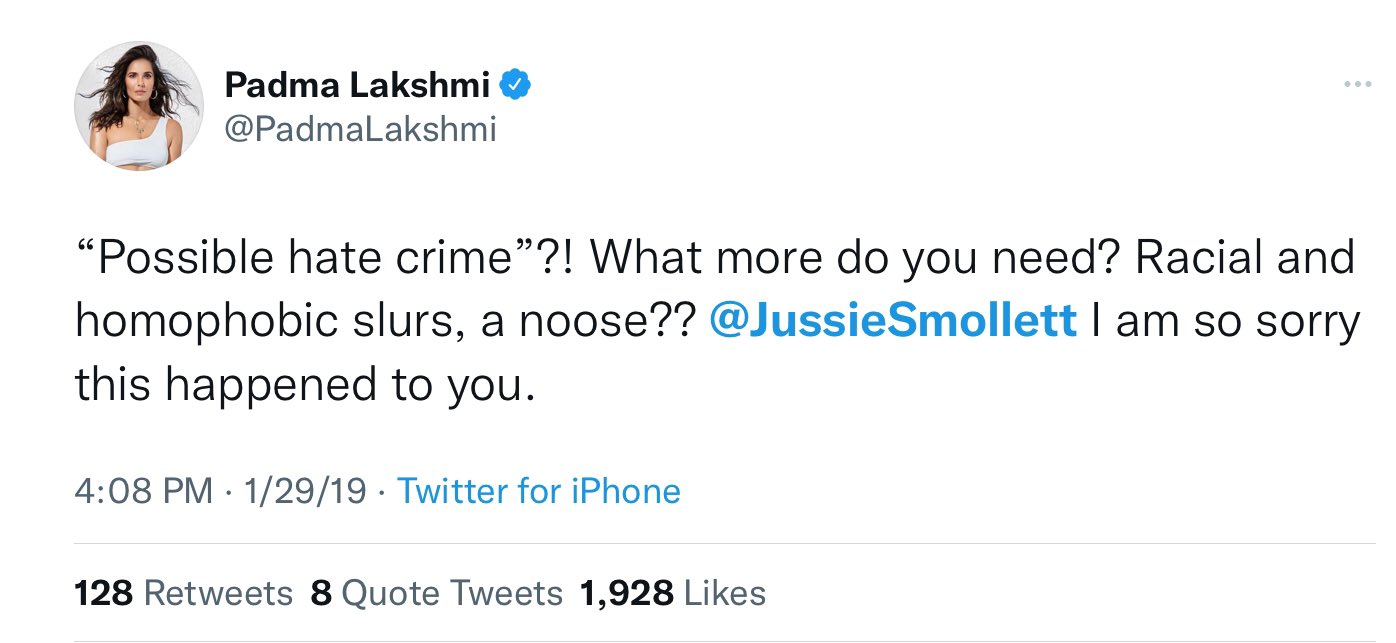This screenshot has height=643, width=1396.
Task: Click the retweet count number 128
Action: click(x=103, y=593)
